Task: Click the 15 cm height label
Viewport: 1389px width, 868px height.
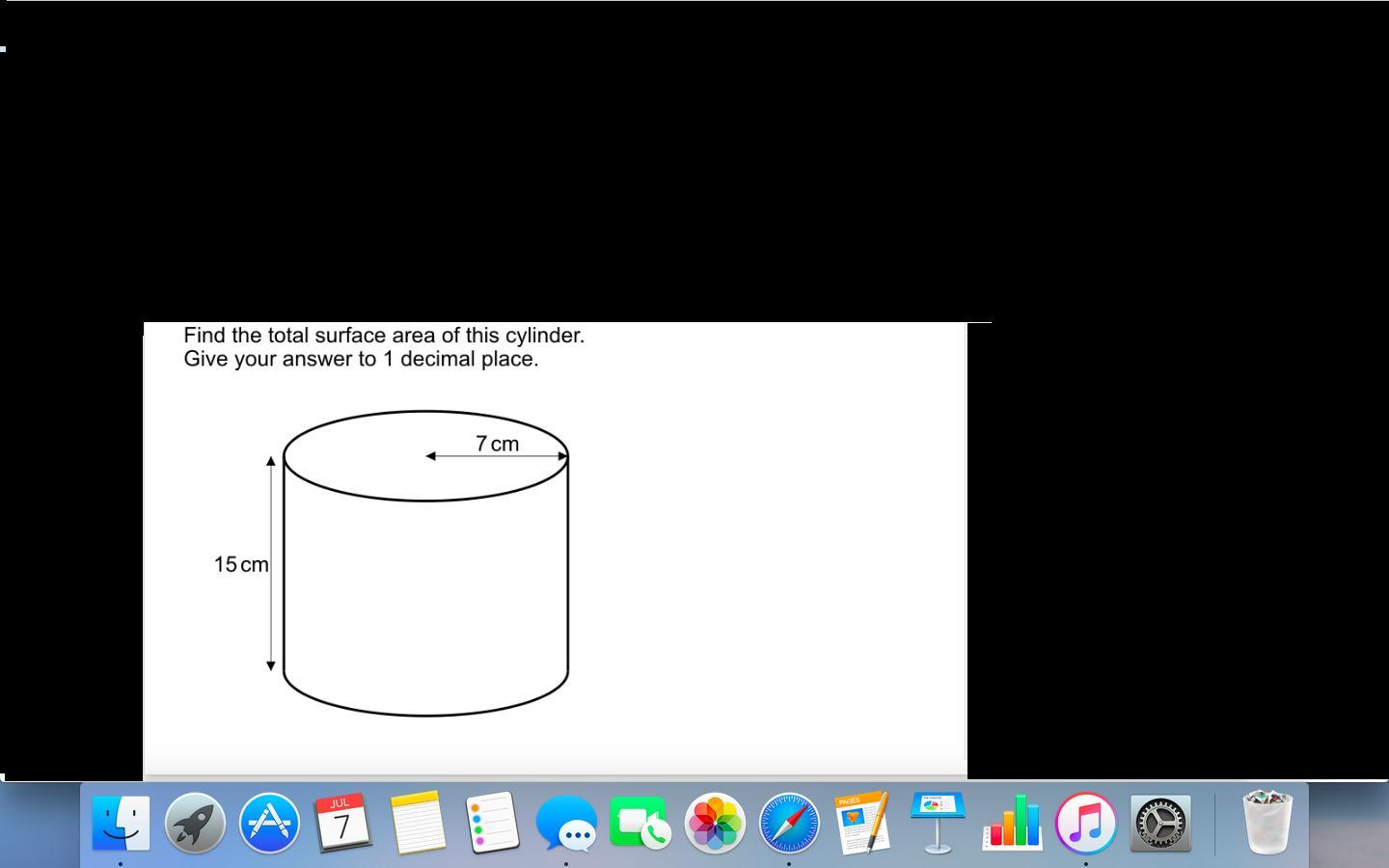Action: [x=241, y=565]
